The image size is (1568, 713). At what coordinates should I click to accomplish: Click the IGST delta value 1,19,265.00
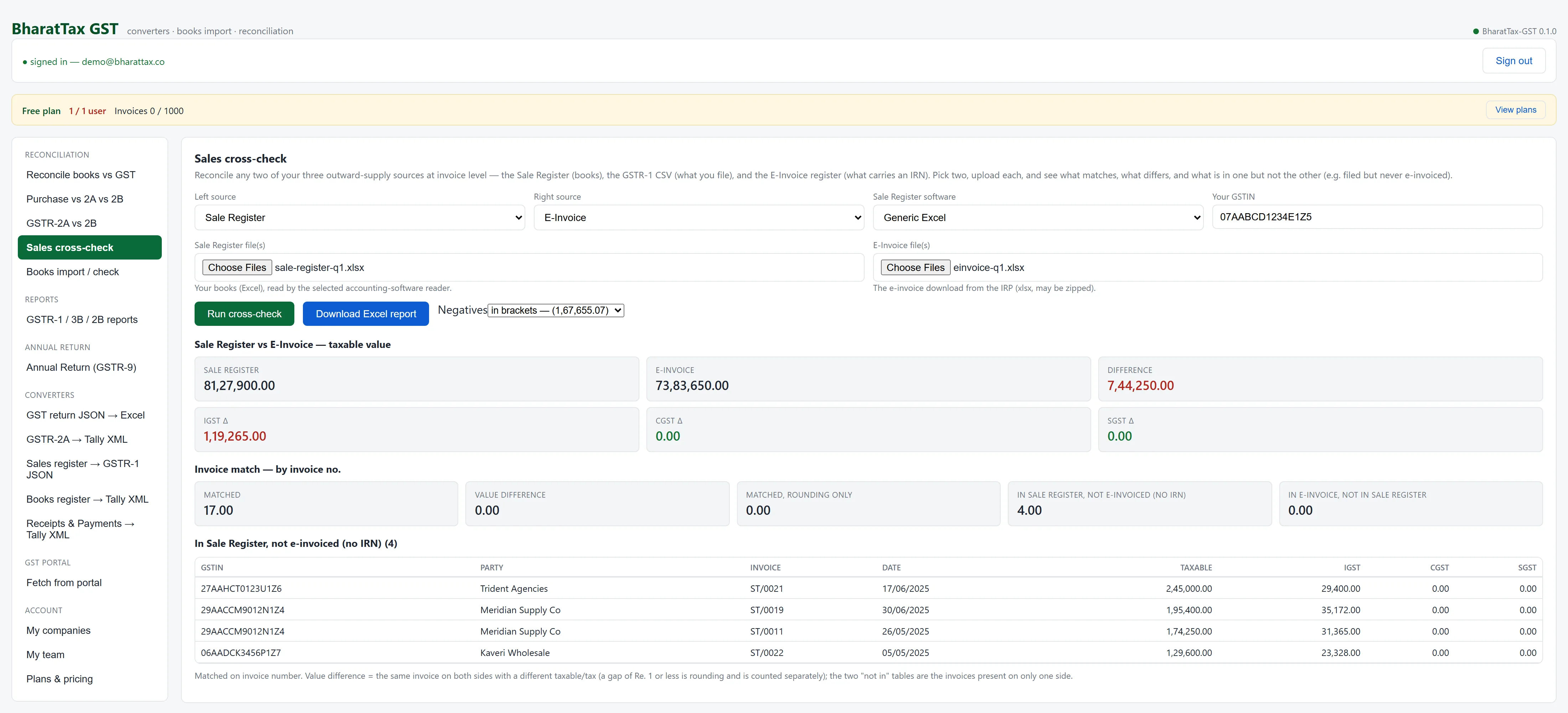pyautogui.click(x=235, y=436)
